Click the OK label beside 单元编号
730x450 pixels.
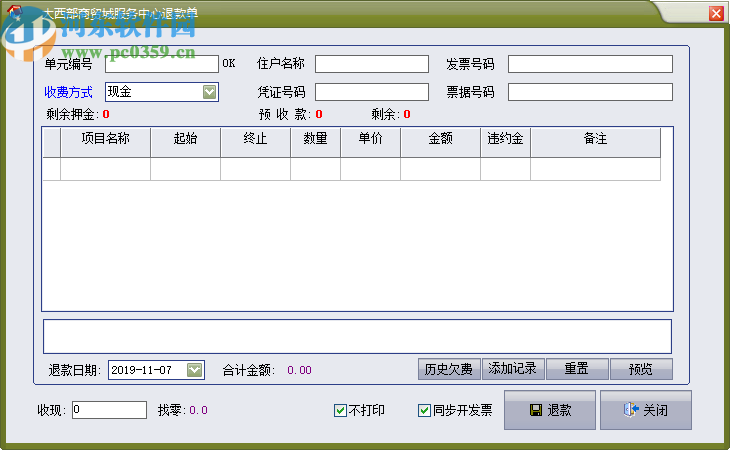[229, 63]
